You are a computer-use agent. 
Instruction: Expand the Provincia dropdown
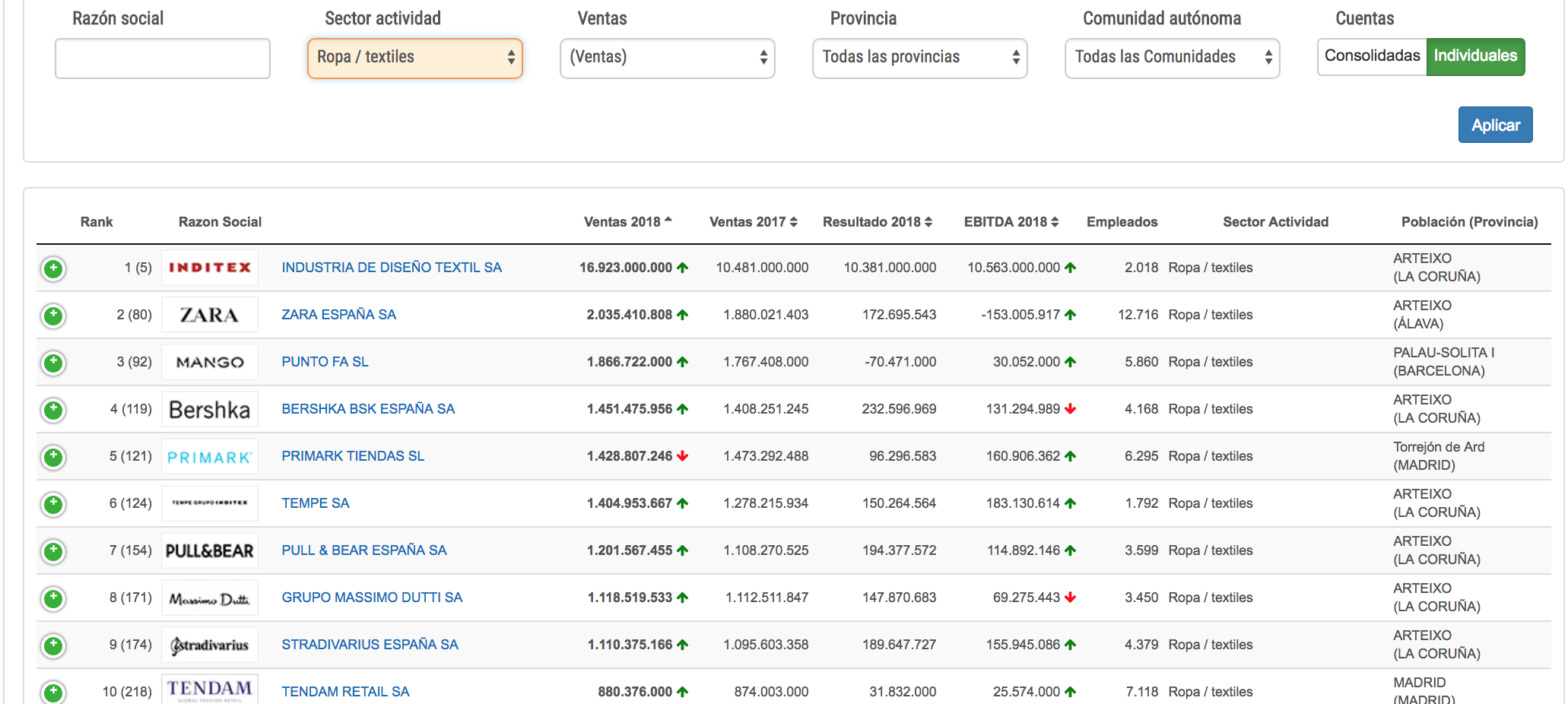click(x=919, y=58)
